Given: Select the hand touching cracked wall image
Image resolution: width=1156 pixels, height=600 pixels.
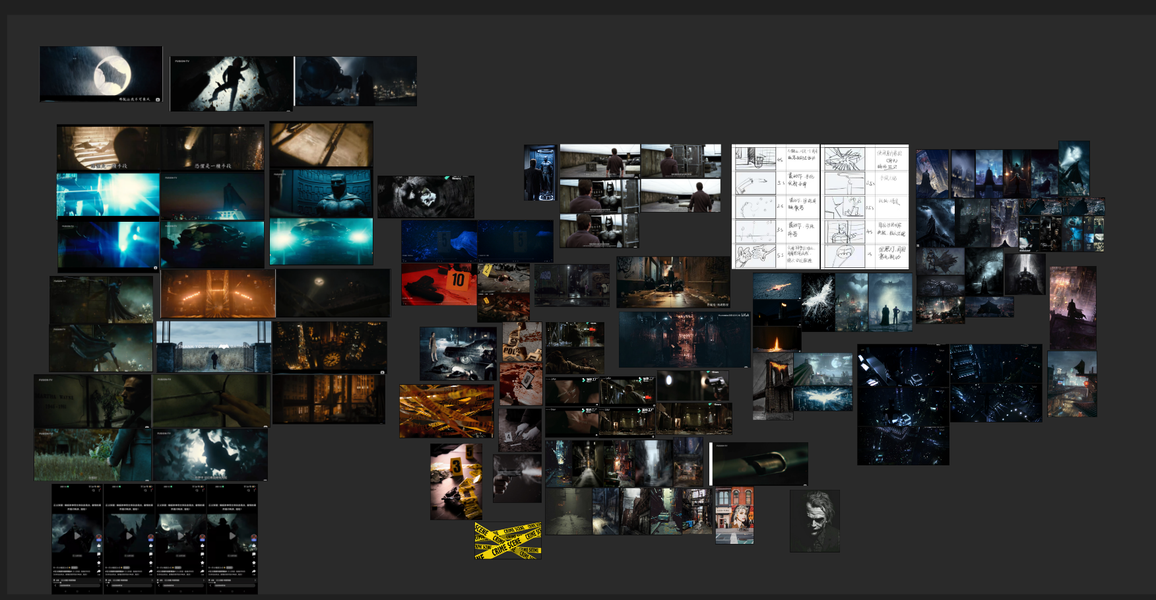Looking at the screenshot, I should click(211, 401).
